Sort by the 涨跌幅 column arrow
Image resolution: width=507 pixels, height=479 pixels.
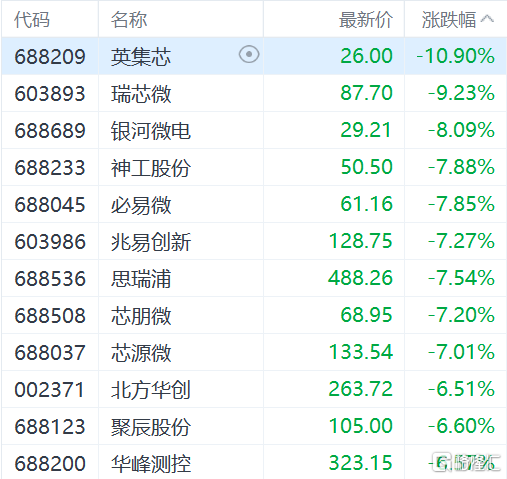click(487, 19)
